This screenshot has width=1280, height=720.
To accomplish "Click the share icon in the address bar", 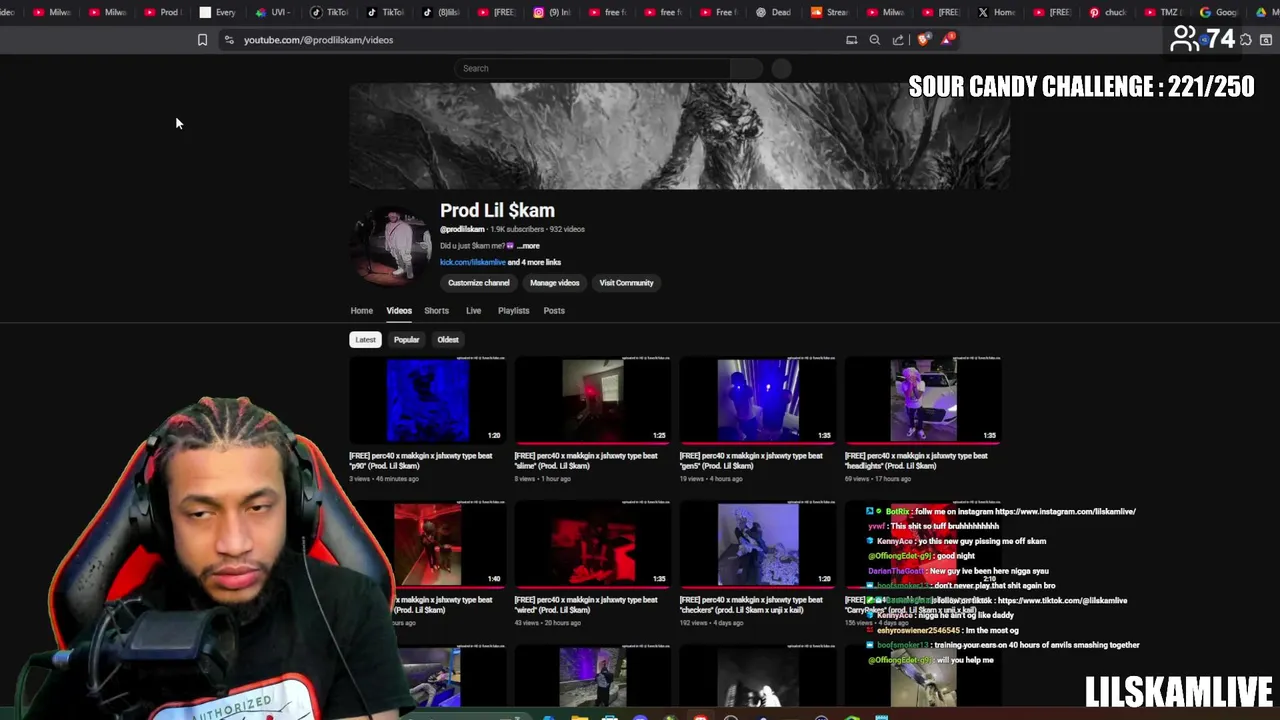I will click(898, 40).
